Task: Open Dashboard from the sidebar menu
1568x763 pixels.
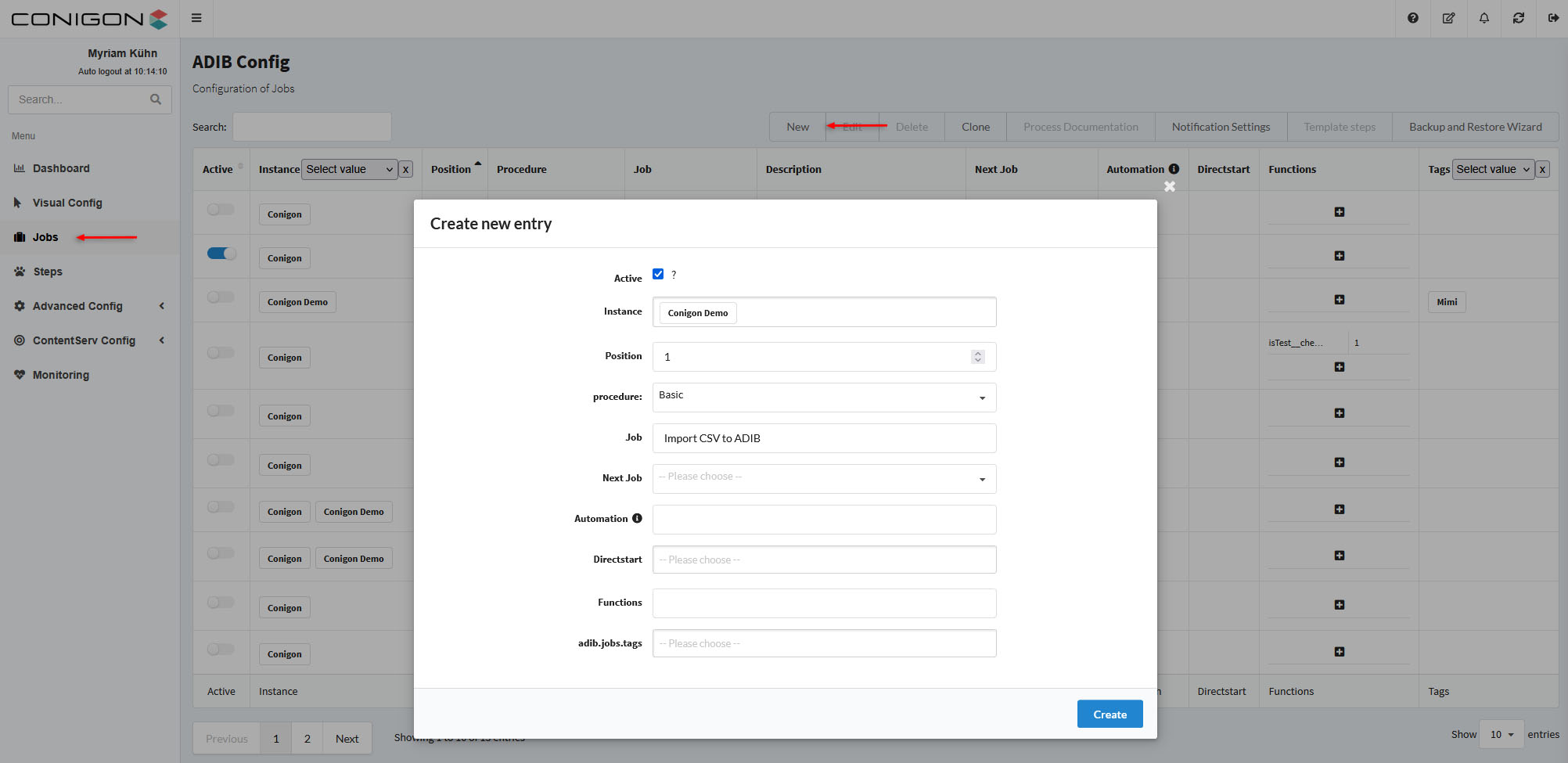Action: coord(61,168)
